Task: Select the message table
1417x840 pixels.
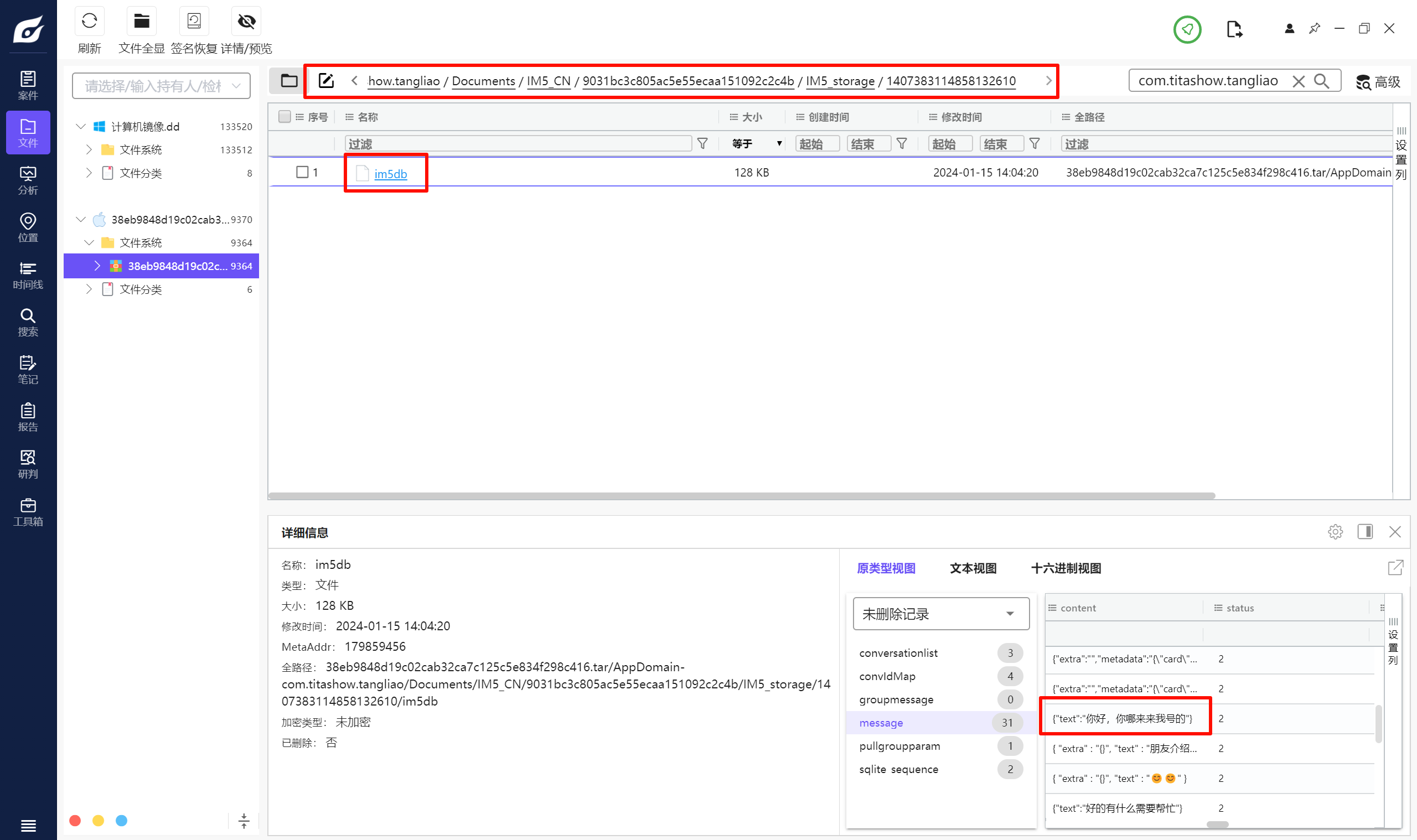Action: 940,722
